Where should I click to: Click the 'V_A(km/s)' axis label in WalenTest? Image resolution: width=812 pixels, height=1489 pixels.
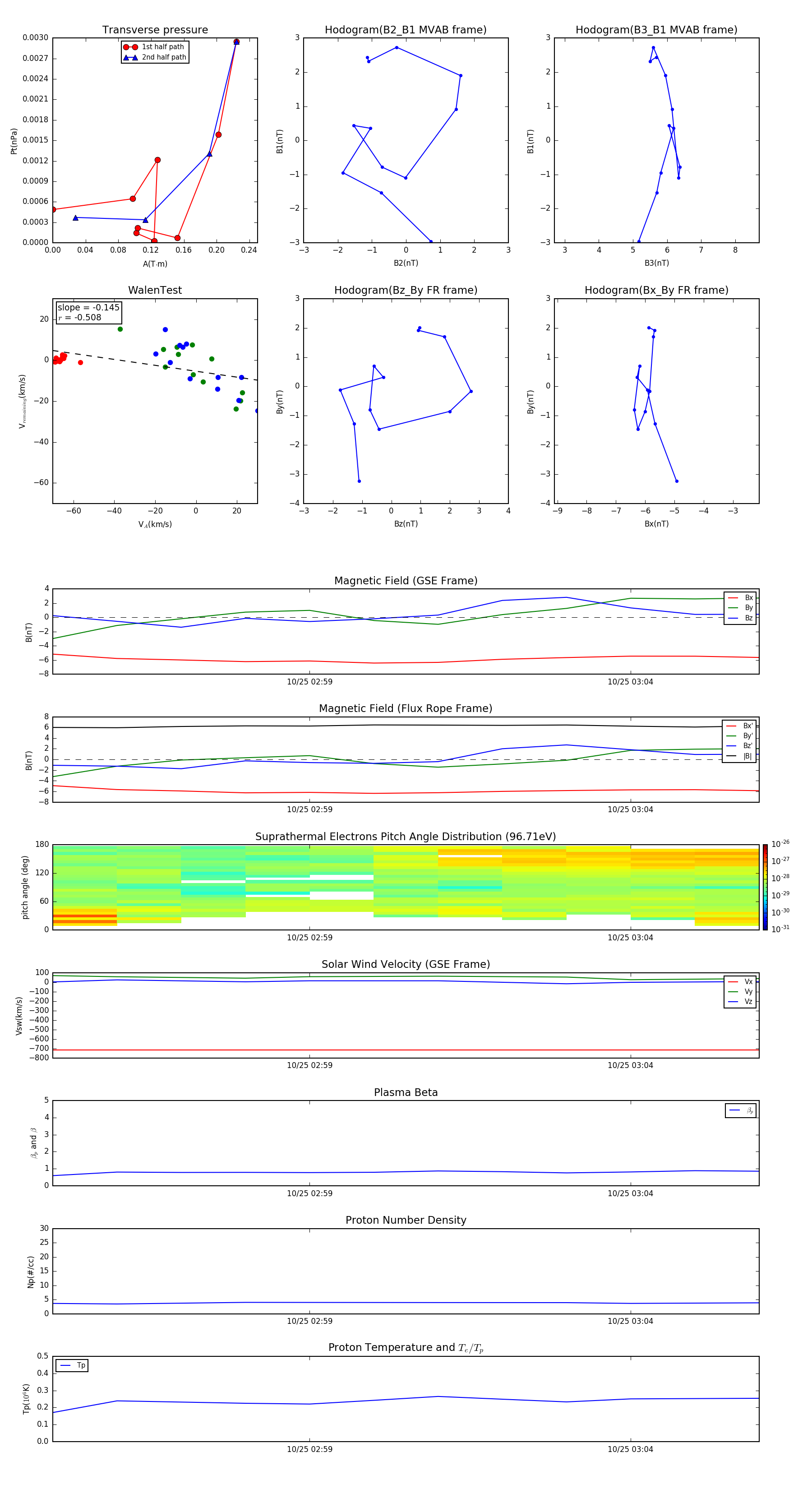pos(155,524)
